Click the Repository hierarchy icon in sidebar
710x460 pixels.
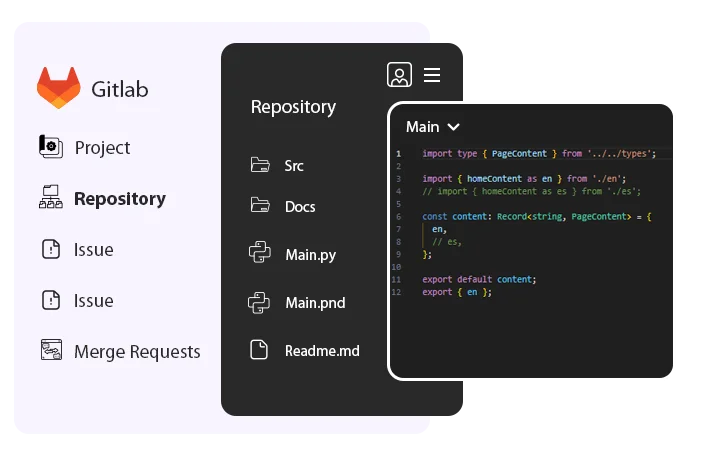click(51, 198)
